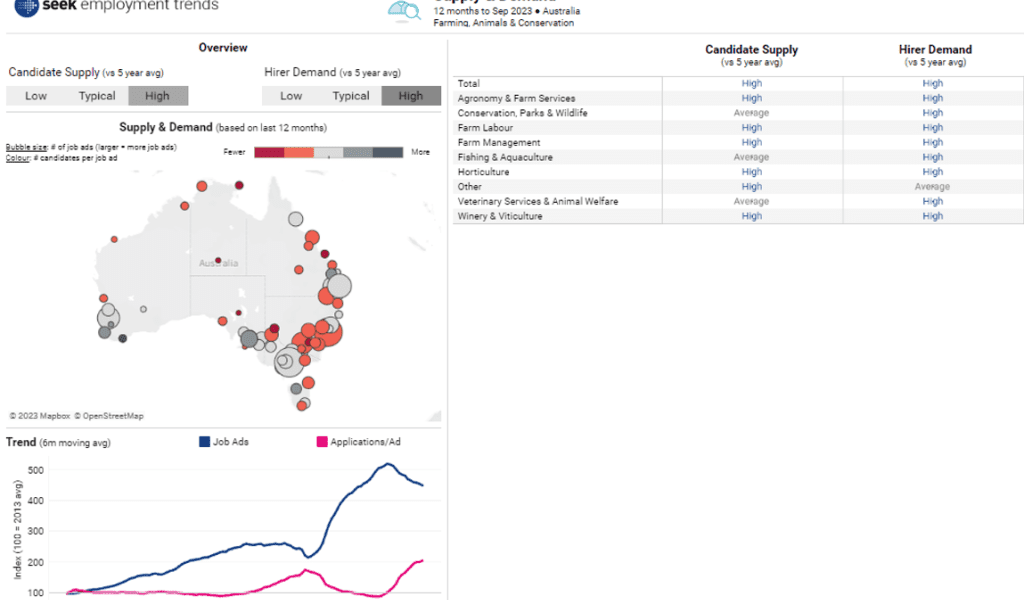Open the OpenStreetMap attribution link
The width and height of the screenshot is (1024, 600).
tap(109, 416)
